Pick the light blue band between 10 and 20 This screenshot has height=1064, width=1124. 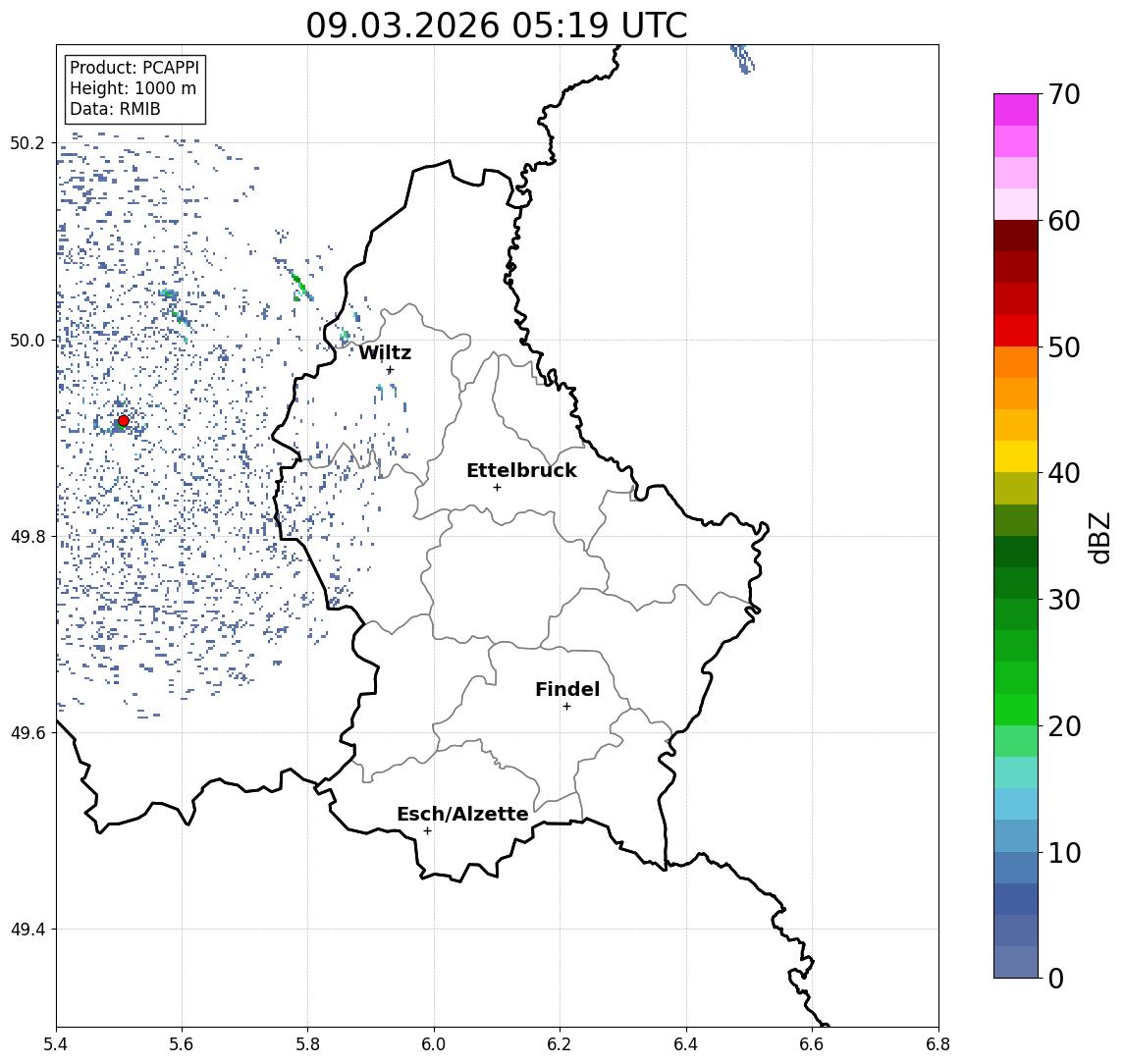1016,804
